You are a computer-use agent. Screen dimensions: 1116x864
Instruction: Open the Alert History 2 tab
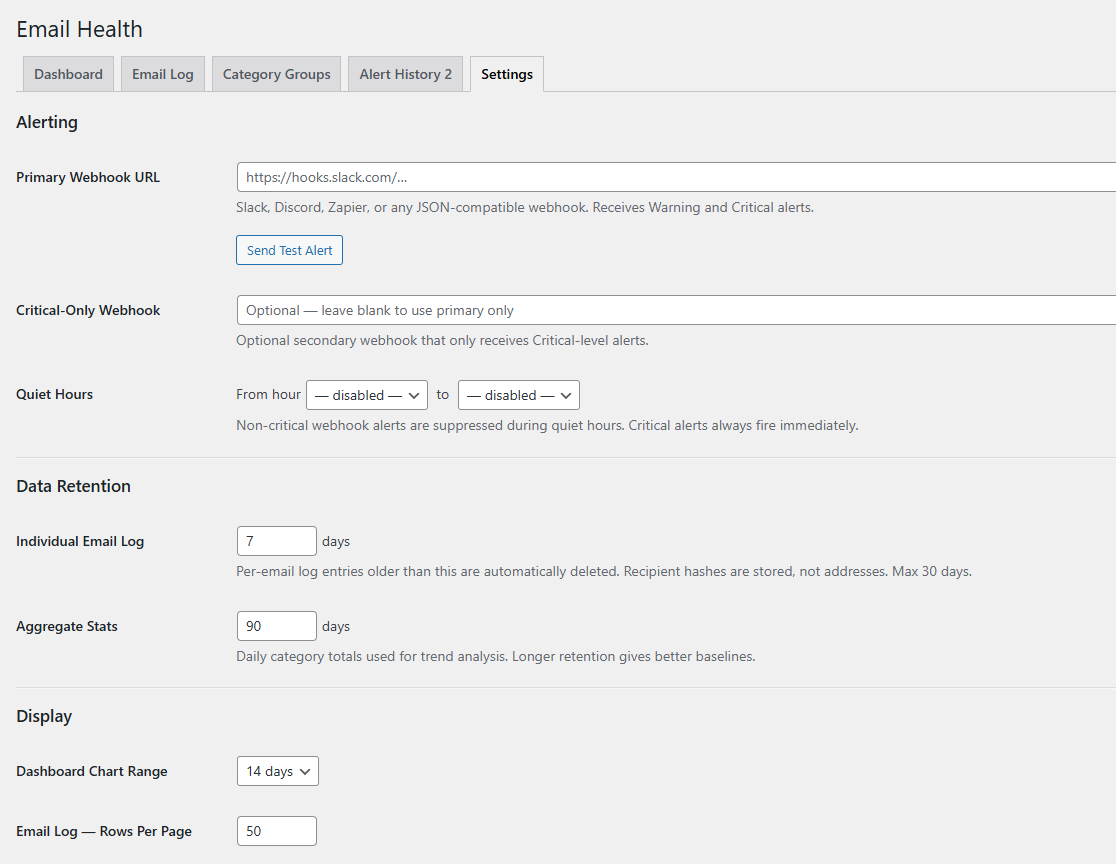click(x=405, y=73)
